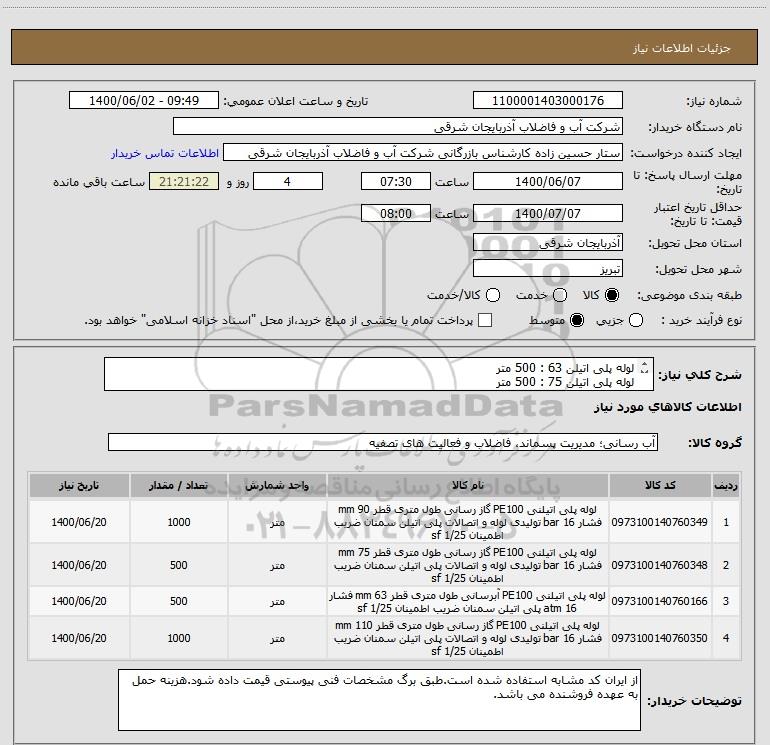Select product code 0973100140760350
770x745 pixels.
(x=660, y=638)
